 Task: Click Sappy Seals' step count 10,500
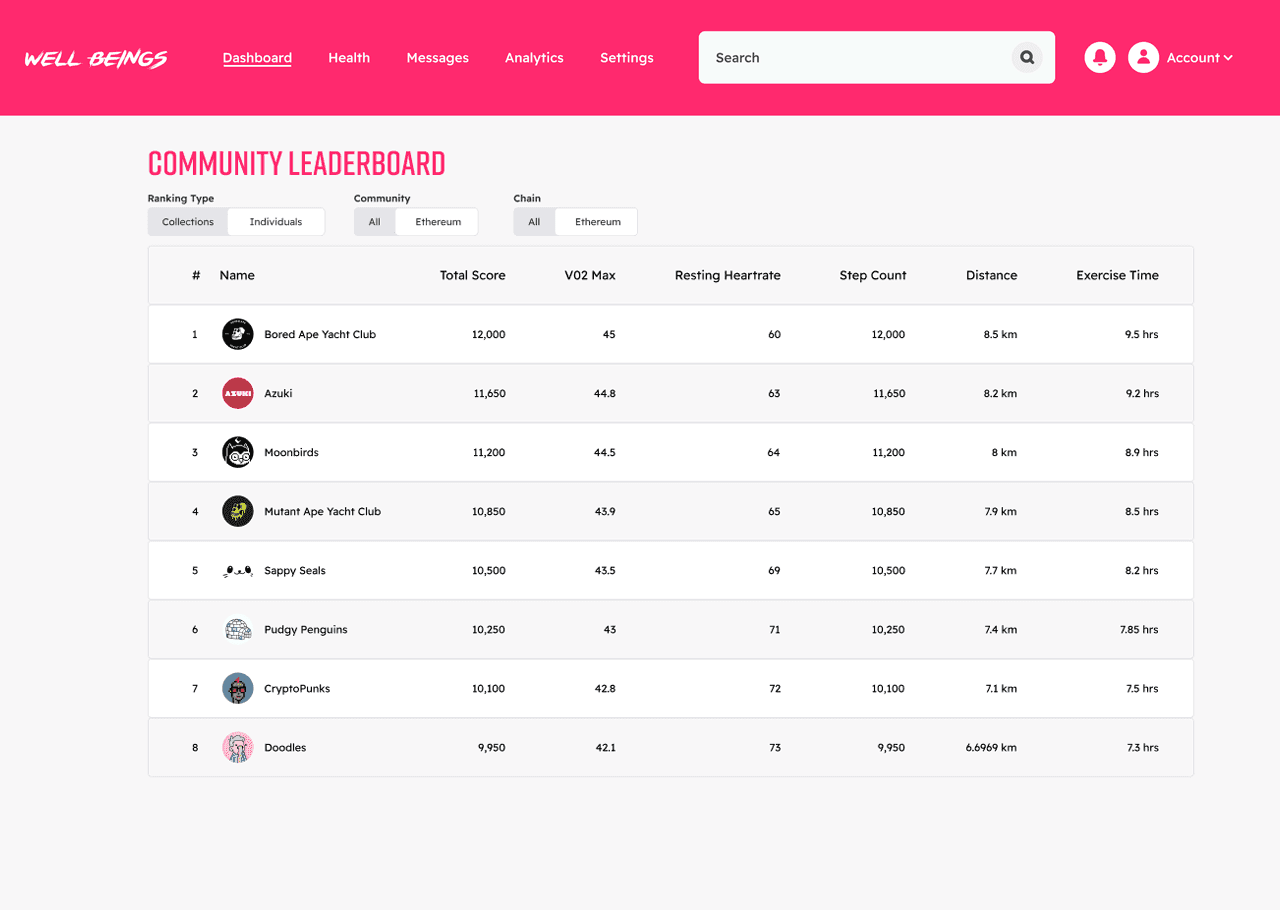point(888,570)
